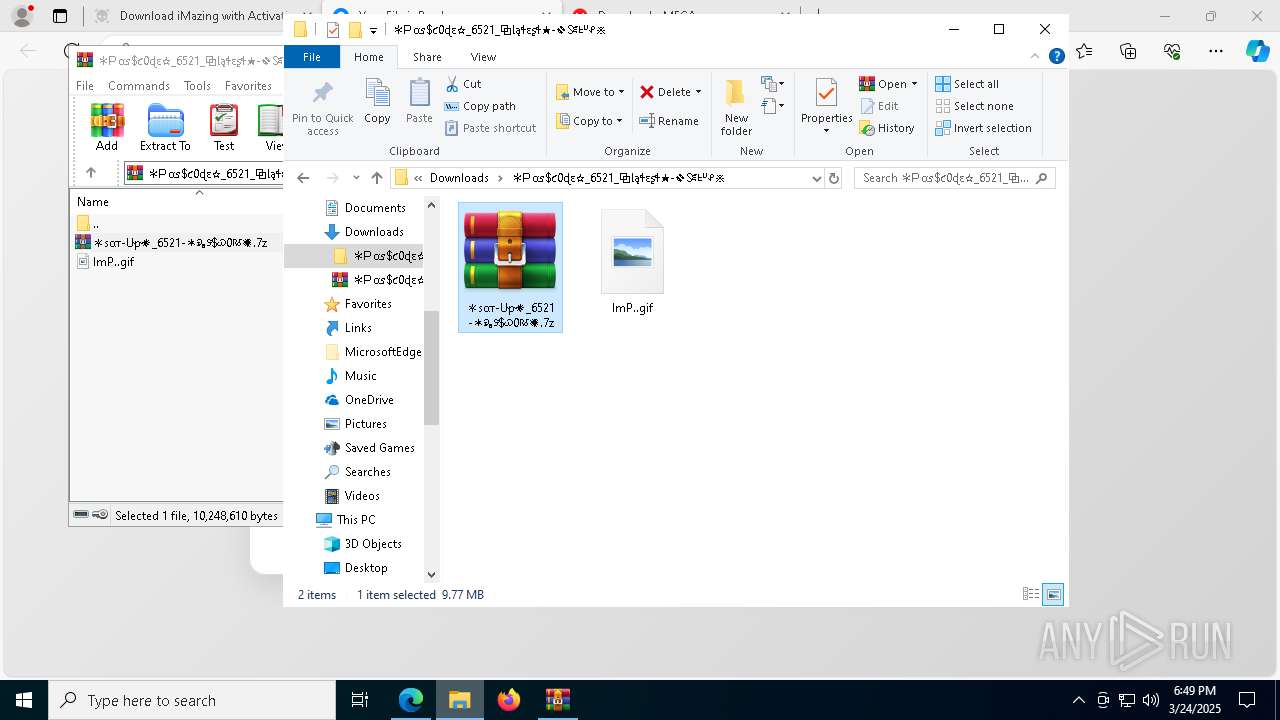Select Copy path in the ribbon
The width and height of the screenshot is (1280, 720).
tap(480, 106)
